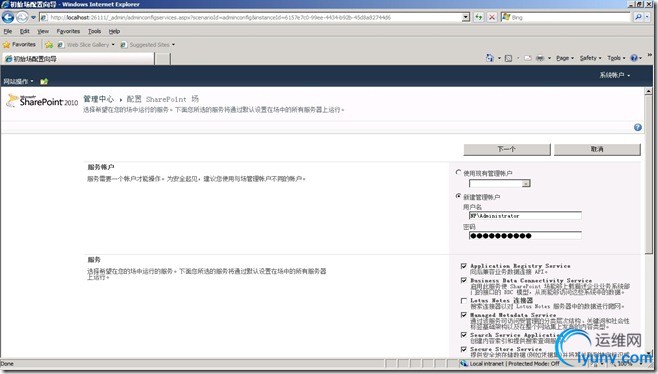Open the View menu
This screenshot has height=374, width=658.
point(43,31)
